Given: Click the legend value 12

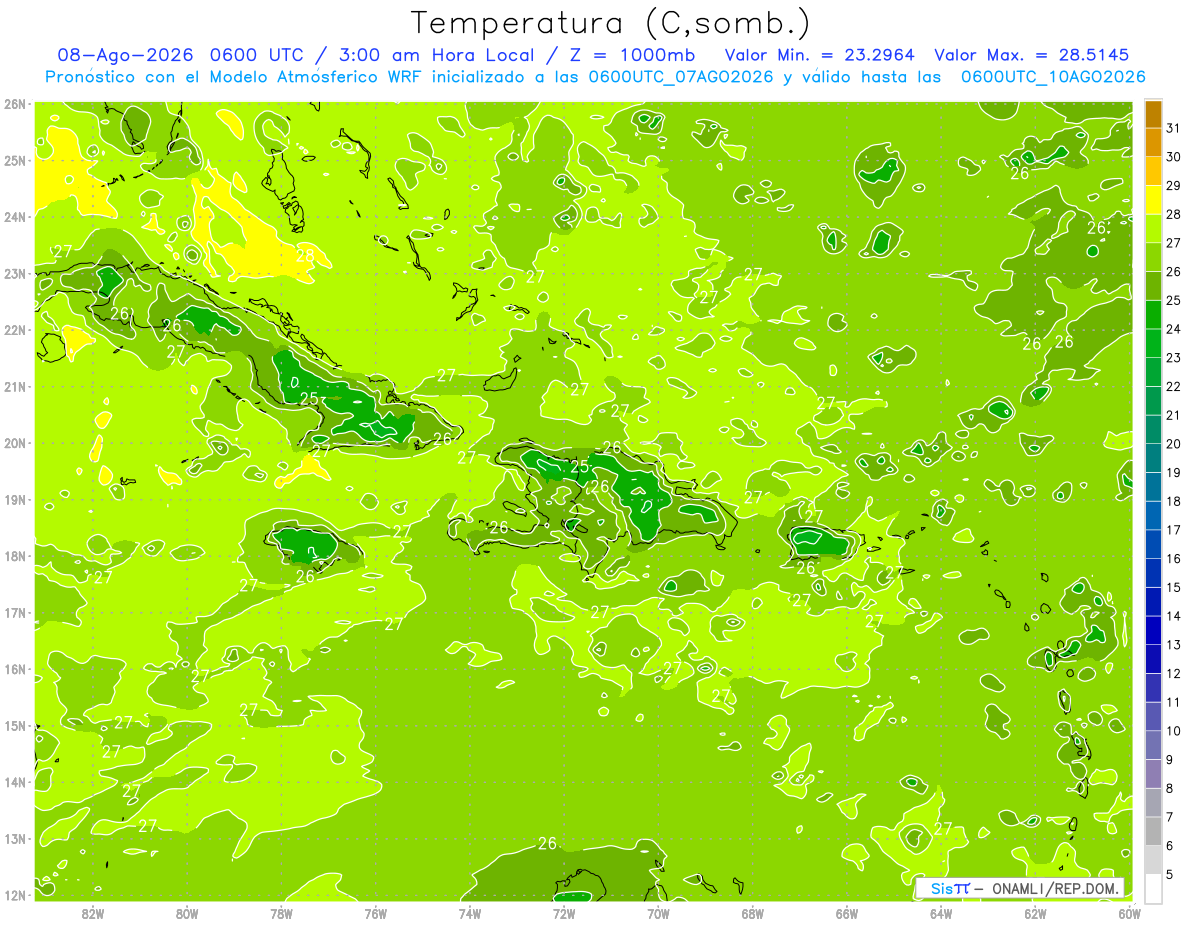Looking at the screenshot, I should (1173, 673).
